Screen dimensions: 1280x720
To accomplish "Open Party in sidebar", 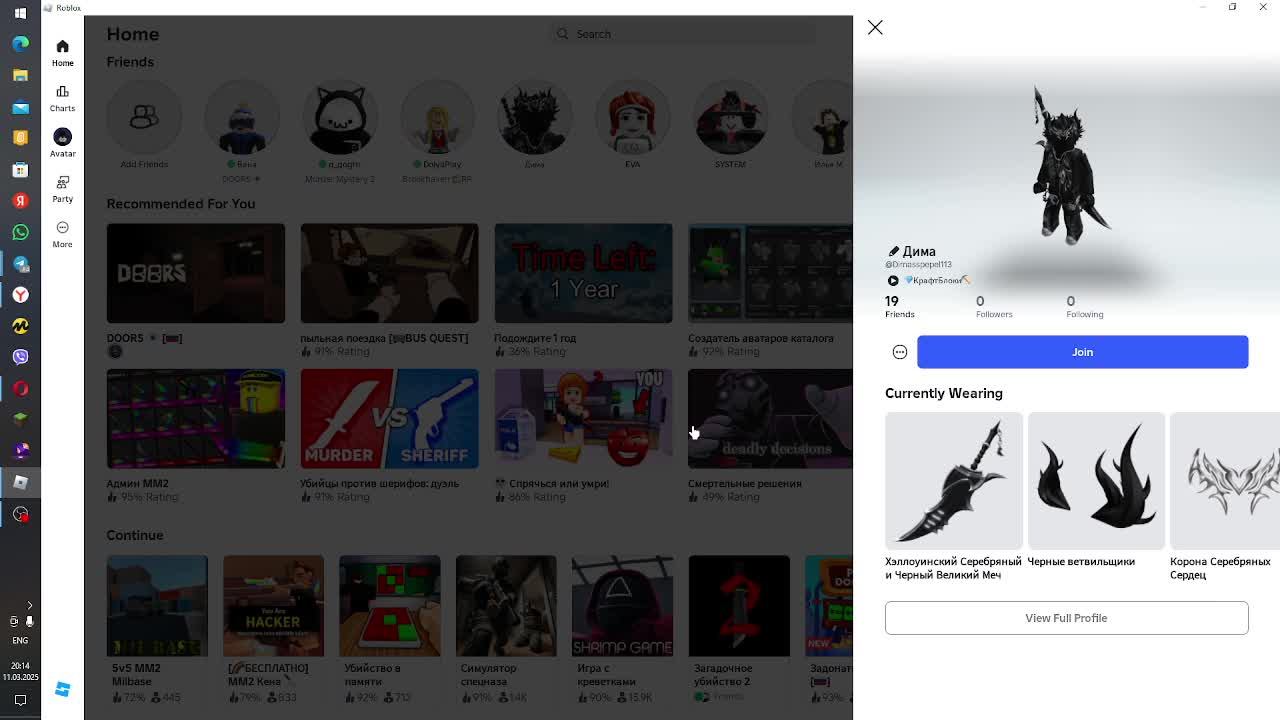I will click(x=62, y=188).
